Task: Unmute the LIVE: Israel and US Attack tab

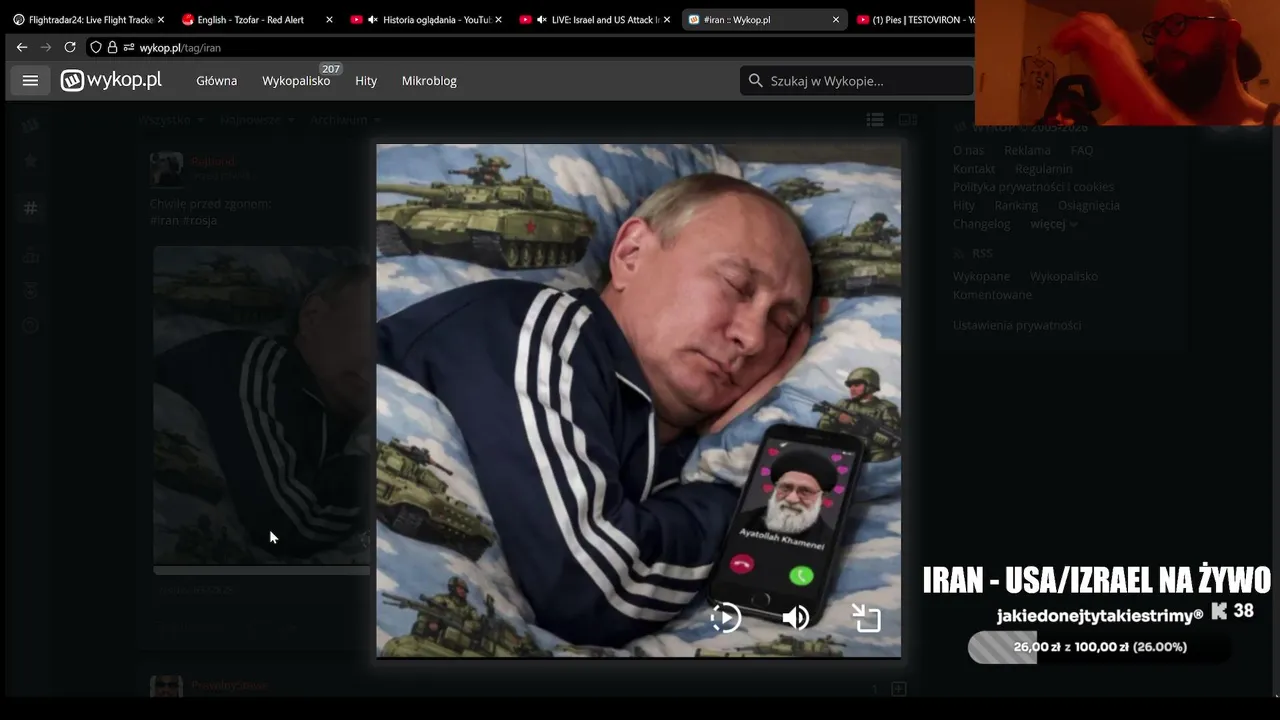Action: (x=542, y=19)
